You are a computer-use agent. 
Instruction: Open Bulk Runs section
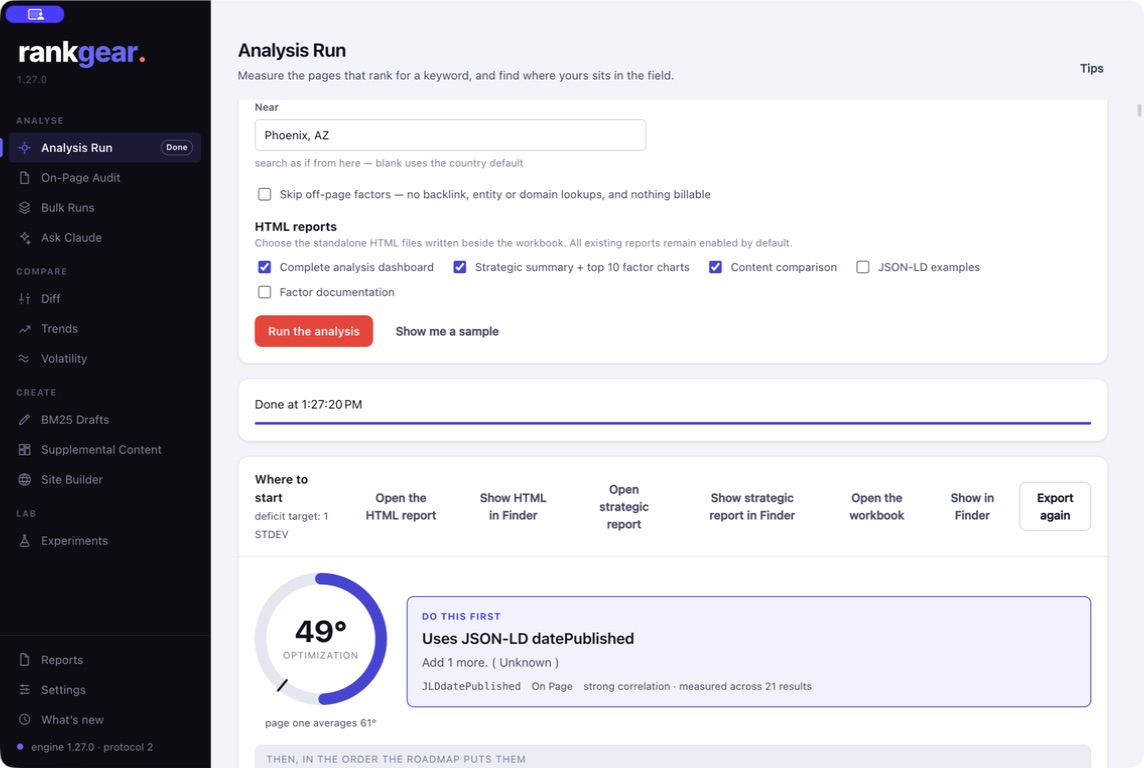click(105, 207)
